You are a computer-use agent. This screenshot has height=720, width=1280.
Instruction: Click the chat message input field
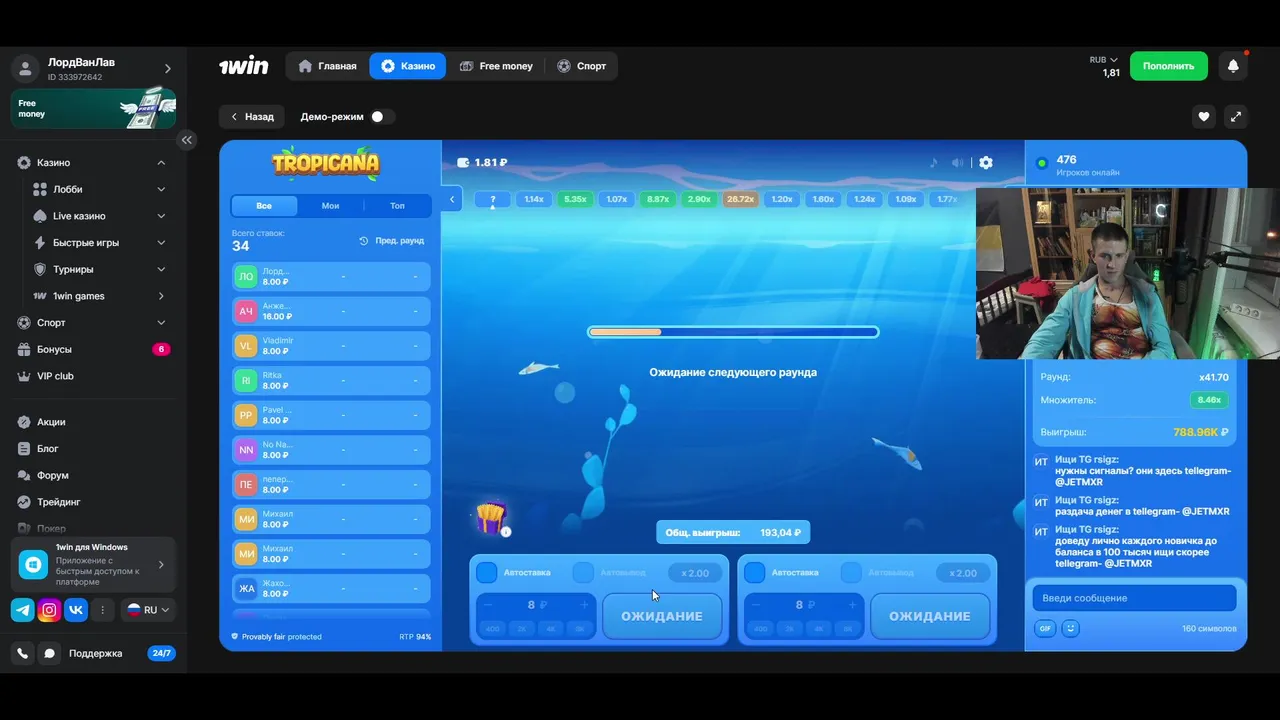pyautogui.click(x=1135, y=598)
